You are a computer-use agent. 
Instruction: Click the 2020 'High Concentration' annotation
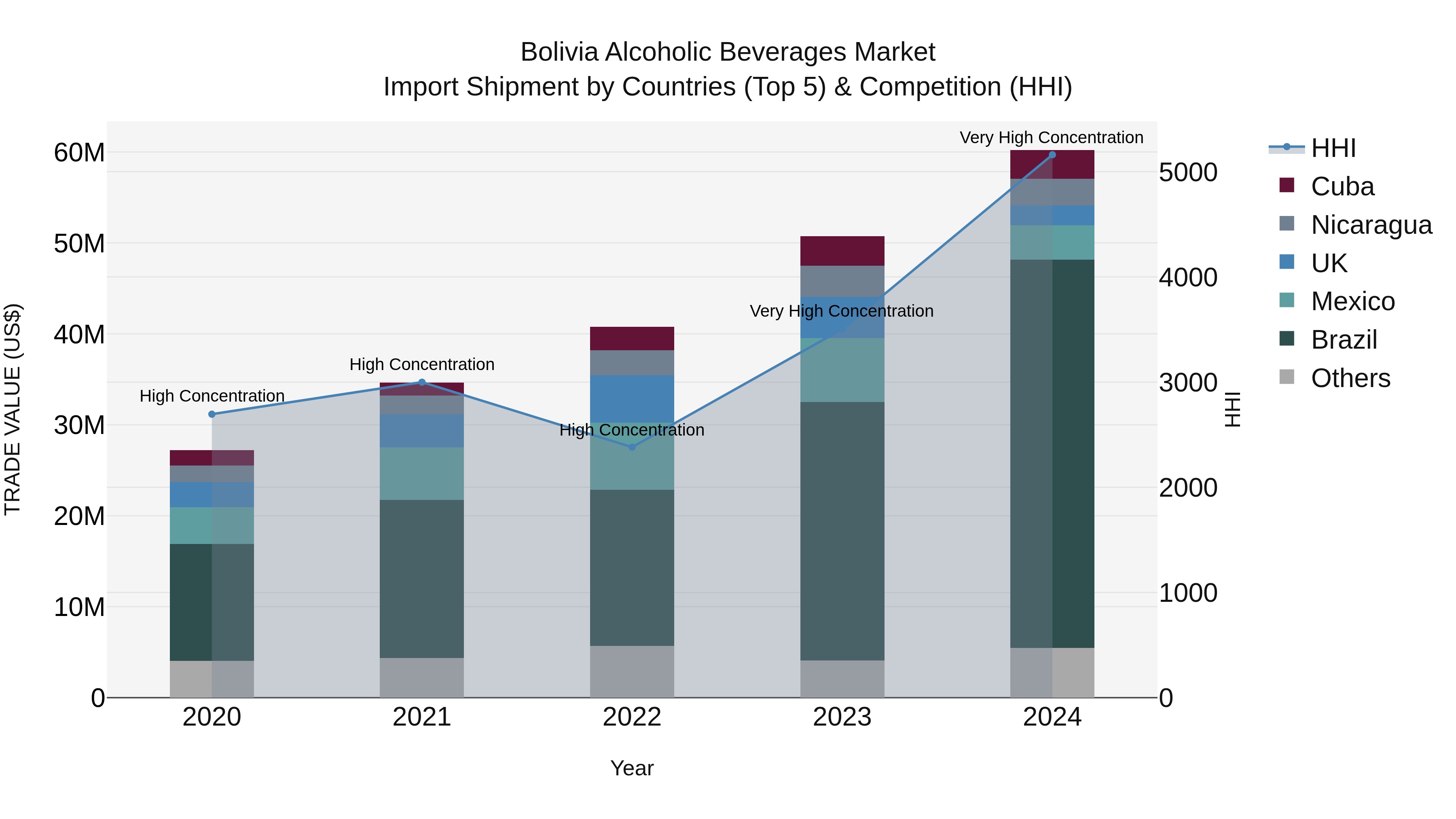(x=212, y=396)
